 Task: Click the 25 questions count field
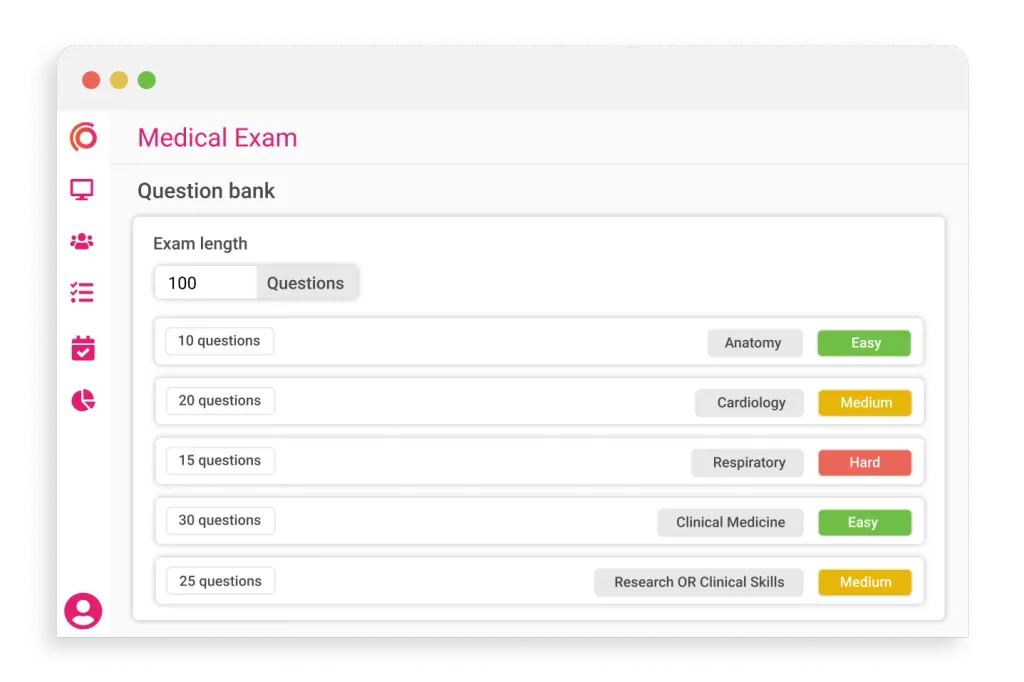click(x=220, y=581)
